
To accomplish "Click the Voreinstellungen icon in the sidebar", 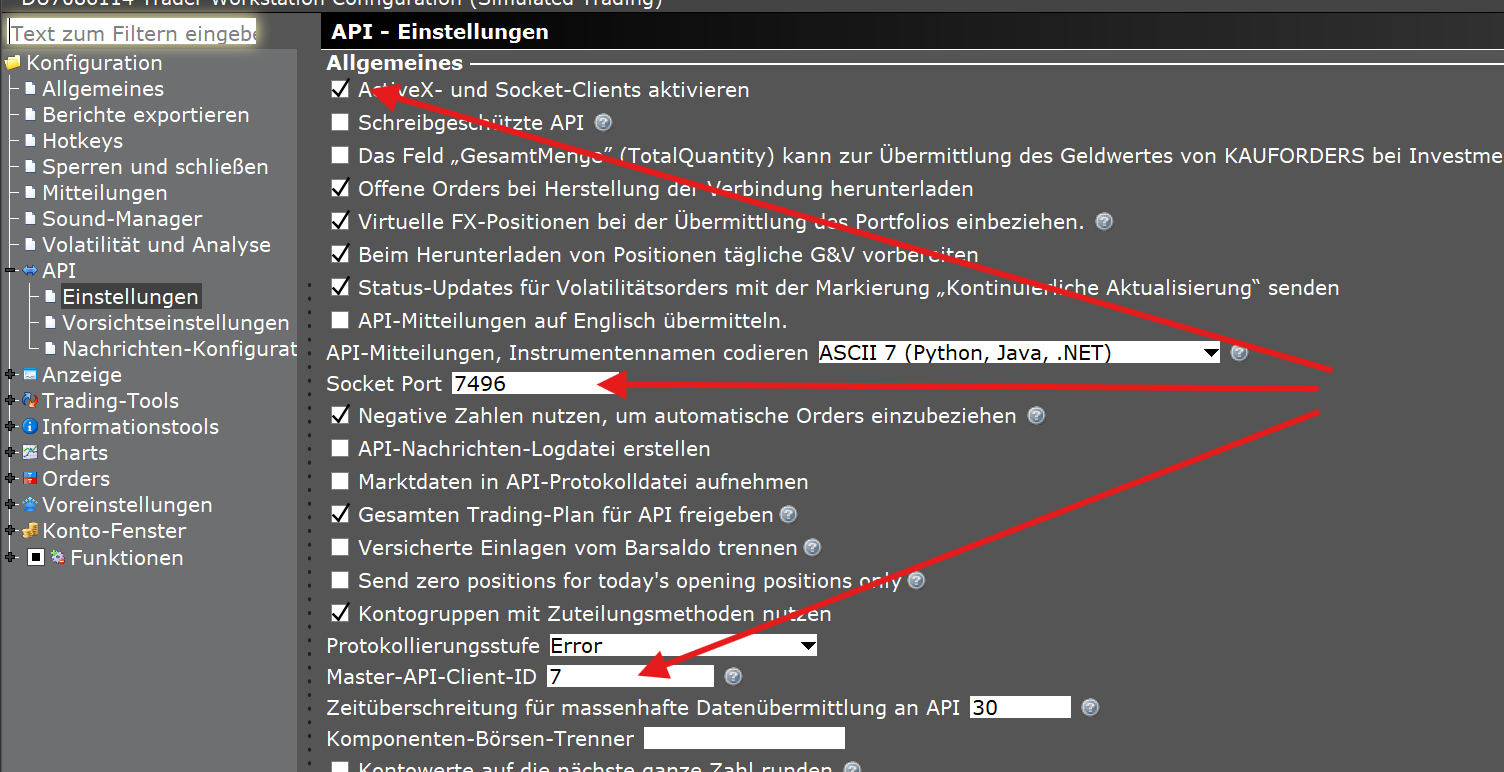I will pos(30,505).
